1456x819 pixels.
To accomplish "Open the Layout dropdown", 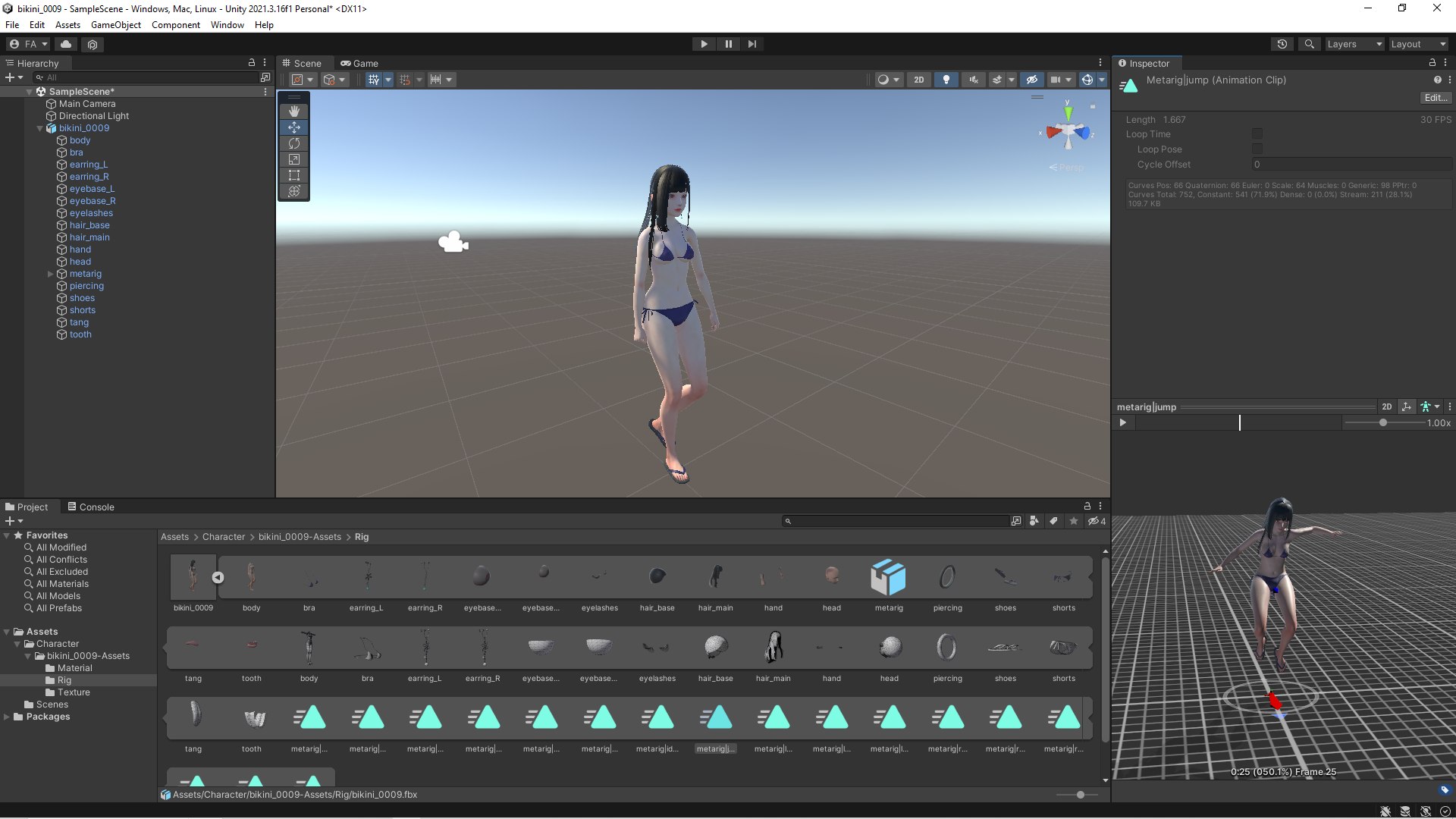I will tap(1417, 44).
